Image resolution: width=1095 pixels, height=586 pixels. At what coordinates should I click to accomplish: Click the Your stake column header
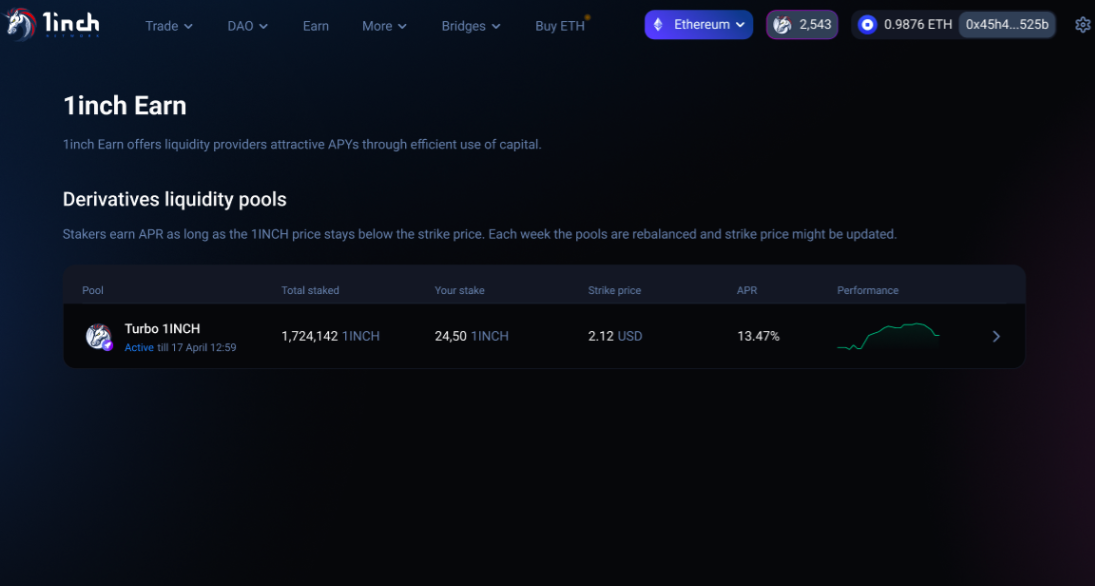[x=460, y=290]
